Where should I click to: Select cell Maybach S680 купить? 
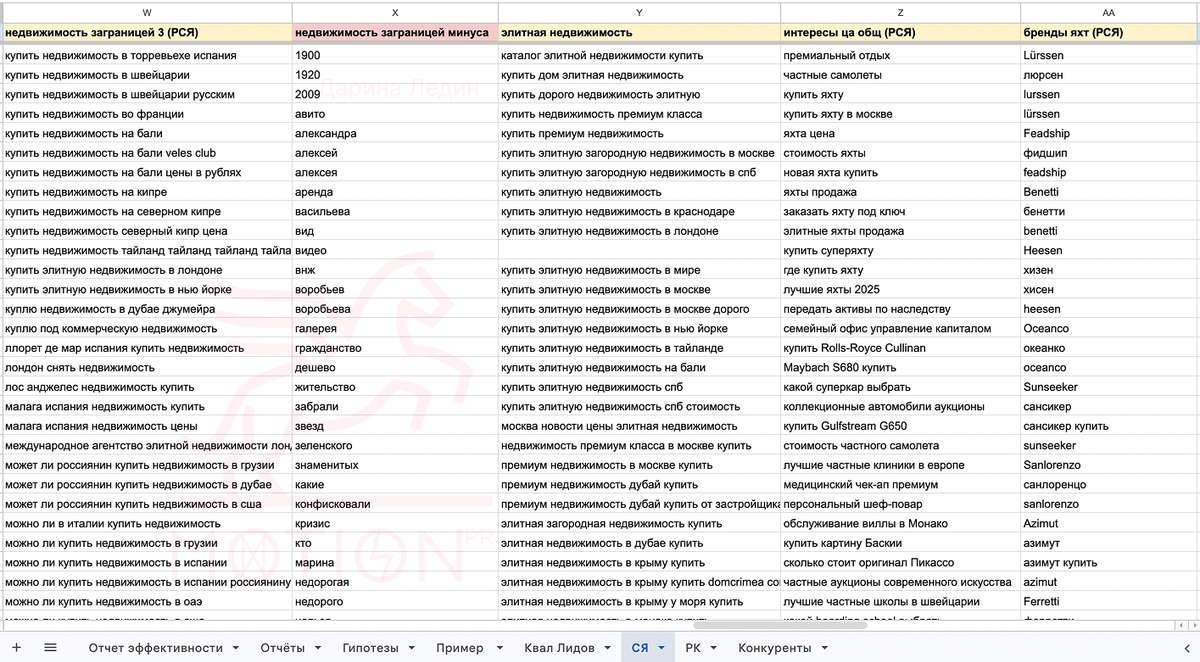(900, 367)
